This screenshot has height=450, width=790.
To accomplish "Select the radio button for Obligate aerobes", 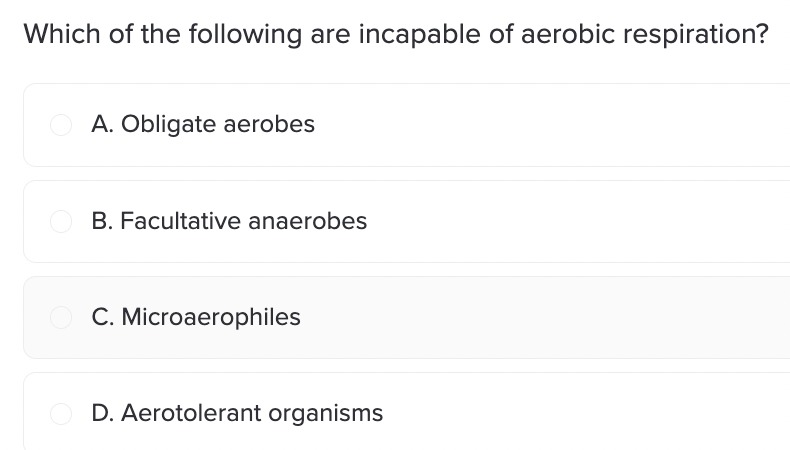I will [x=61, y=124].
